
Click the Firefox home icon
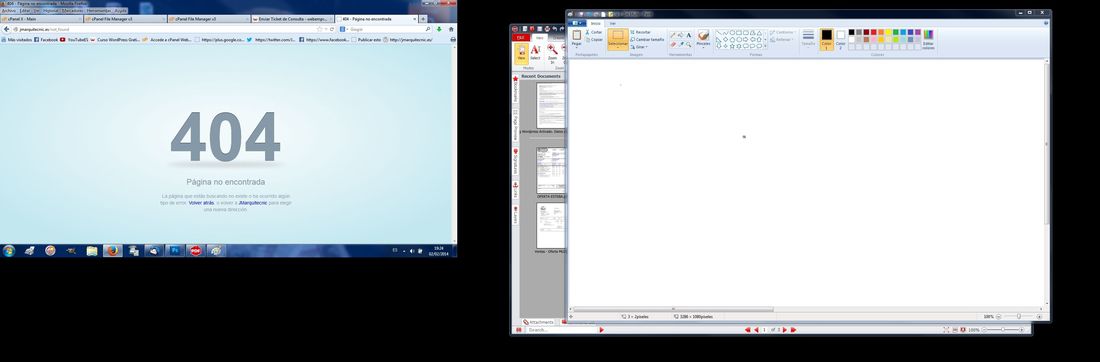tap(450, 29)
